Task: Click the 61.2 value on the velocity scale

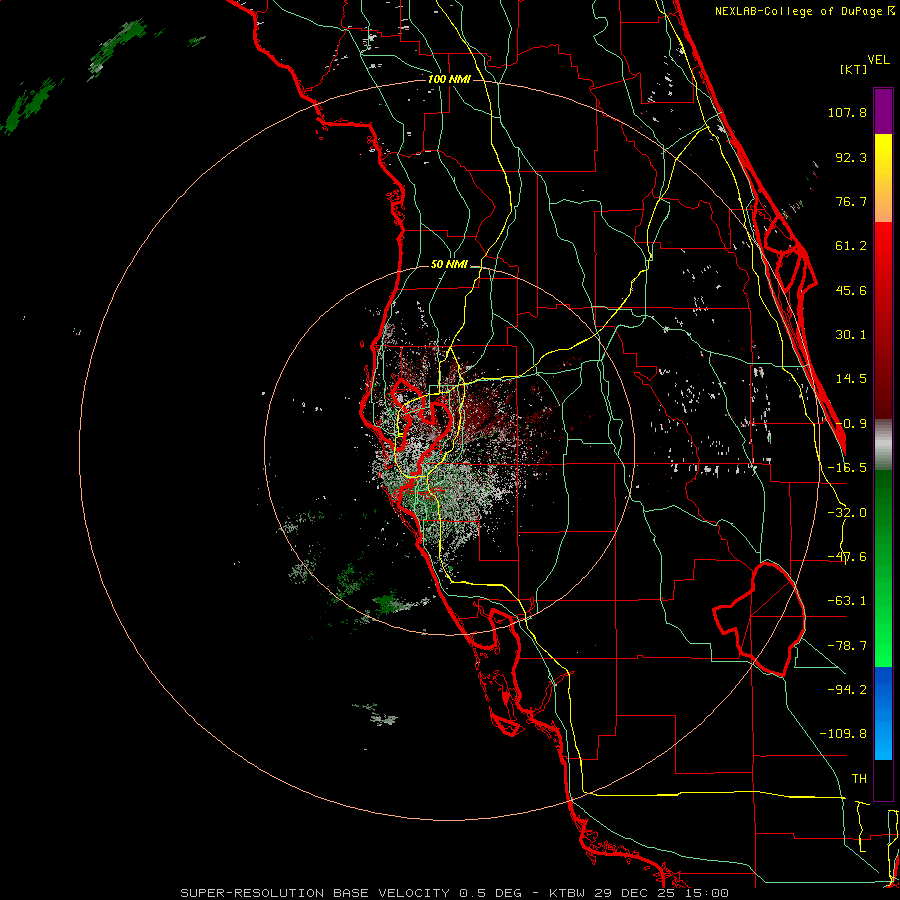Action: tap(851, 246)
